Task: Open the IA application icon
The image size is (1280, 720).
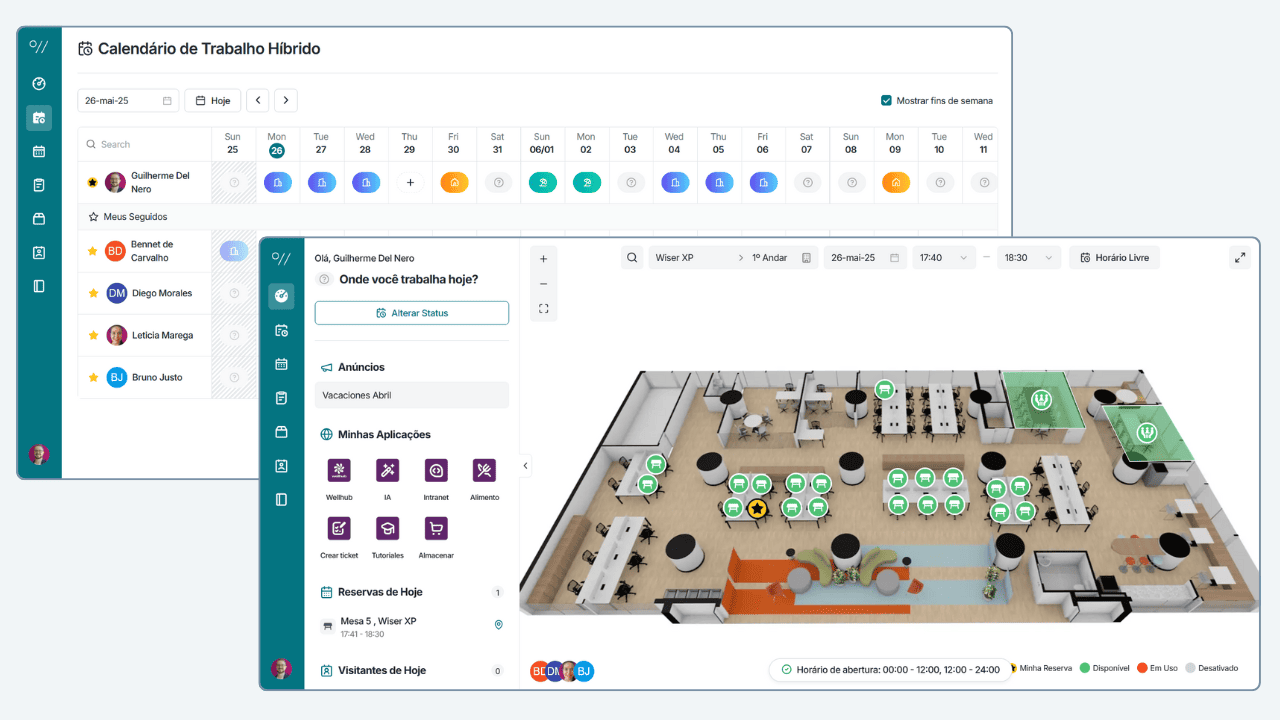Action: (387, 470)
